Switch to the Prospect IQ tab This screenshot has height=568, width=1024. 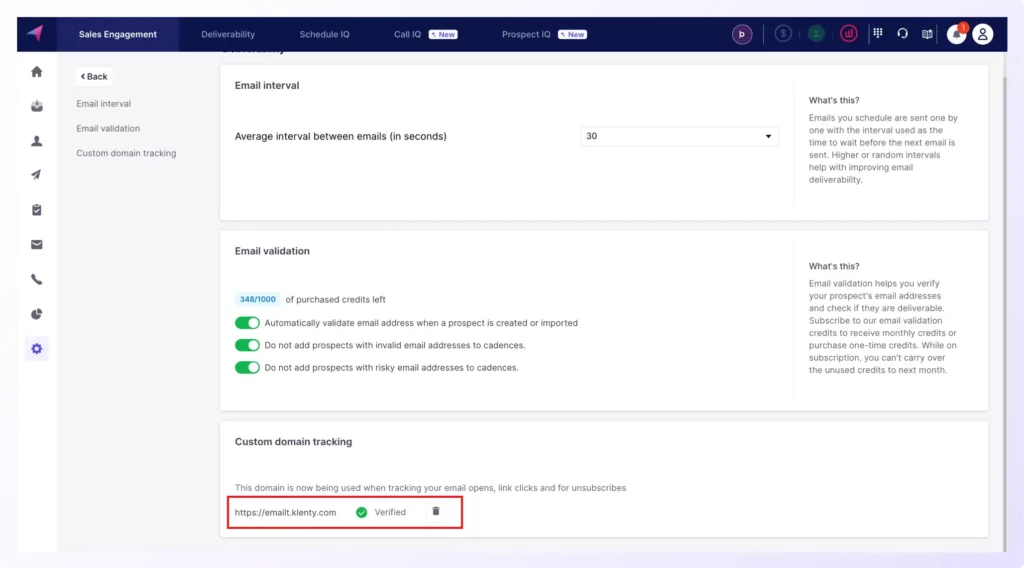[526, 34]
